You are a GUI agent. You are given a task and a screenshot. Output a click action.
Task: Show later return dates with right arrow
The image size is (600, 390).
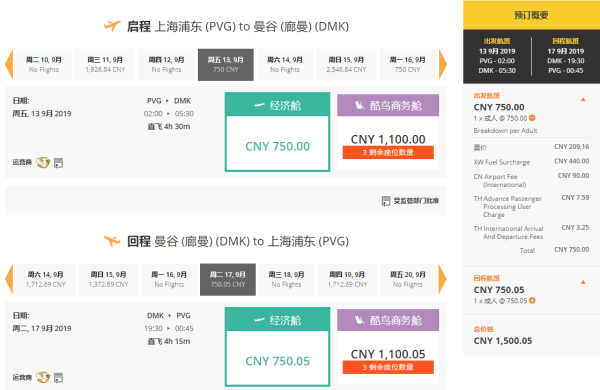point(443,279)
